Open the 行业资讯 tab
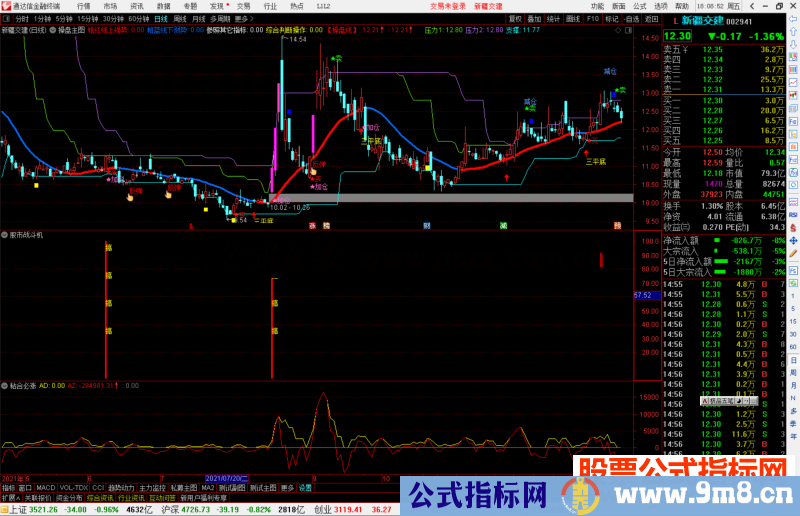Screen dimensions: 800x516 click(131, 498)
